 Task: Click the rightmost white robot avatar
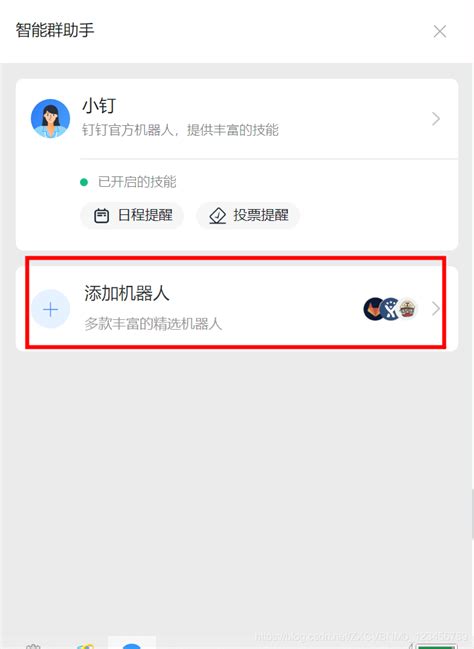[407, 309]
